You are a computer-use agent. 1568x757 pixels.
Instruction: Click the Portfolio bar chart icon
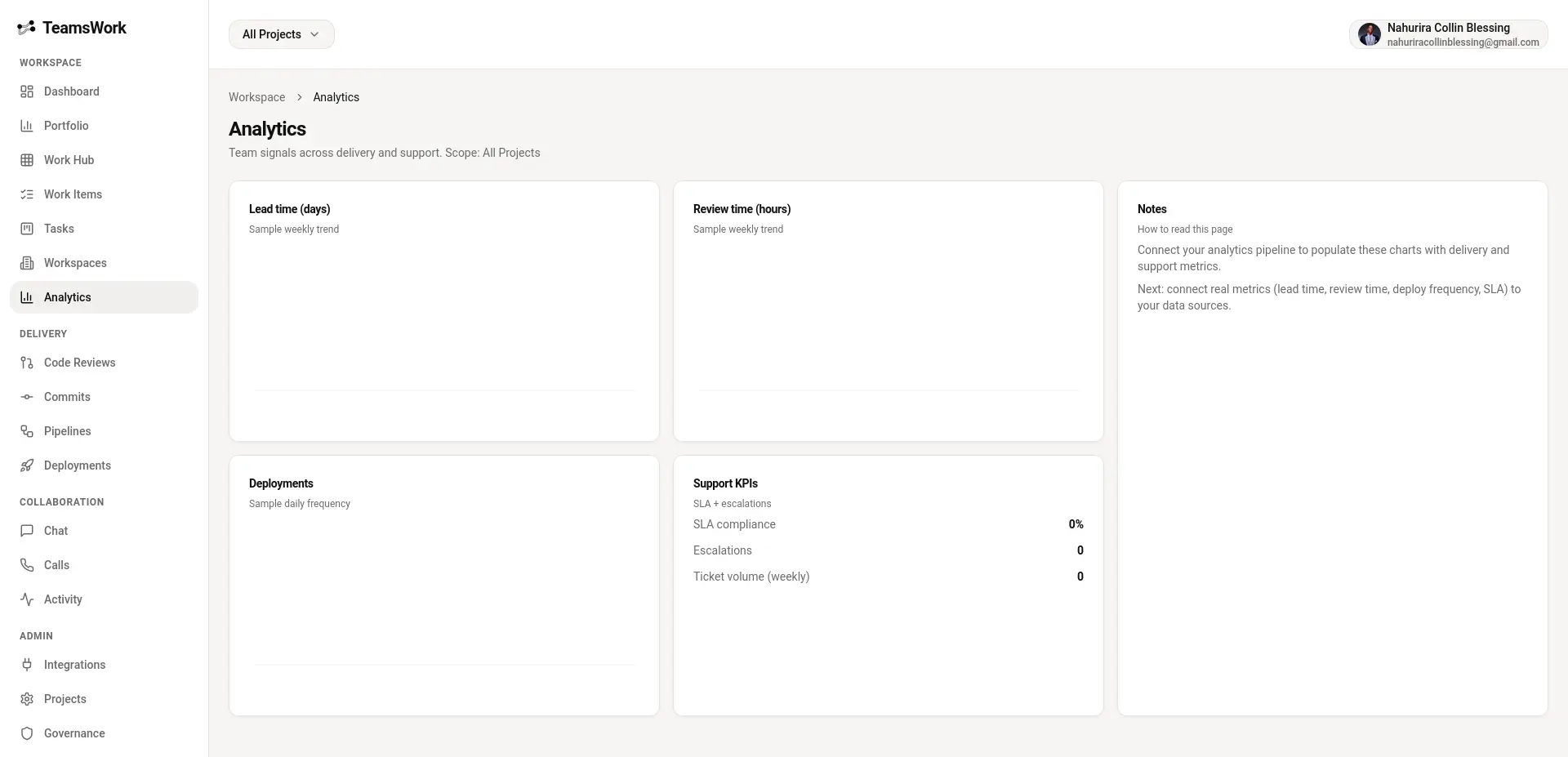[x=27, y=126]
